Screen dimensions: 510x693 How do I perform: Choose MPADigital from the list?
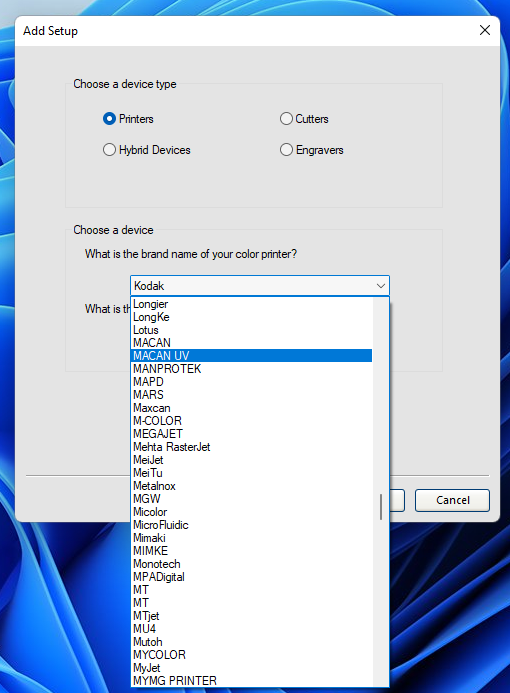251,577
